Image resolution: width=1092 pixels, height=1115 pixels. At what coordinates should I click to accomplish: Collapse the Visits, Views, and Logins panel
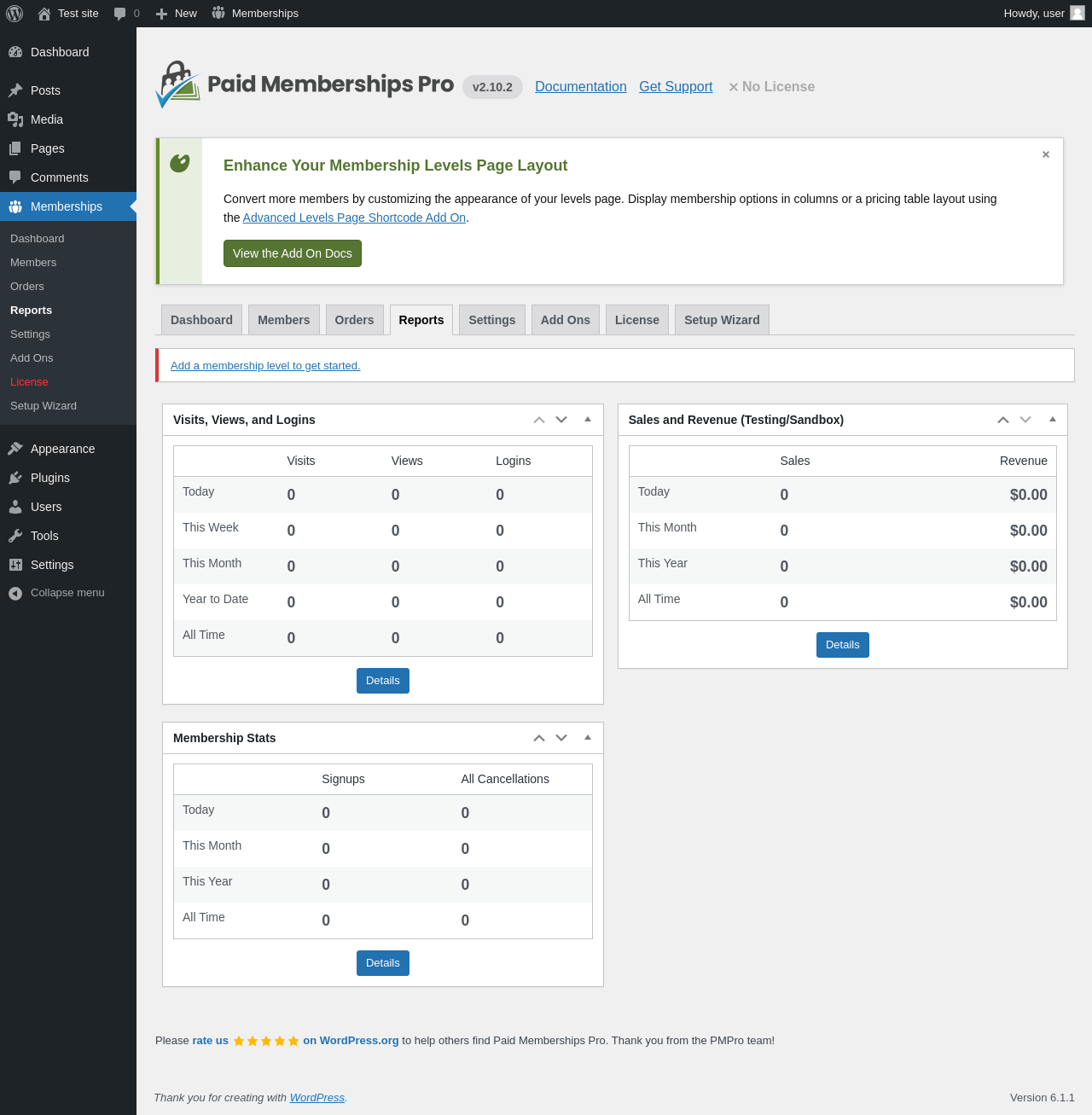coord(588,420)
